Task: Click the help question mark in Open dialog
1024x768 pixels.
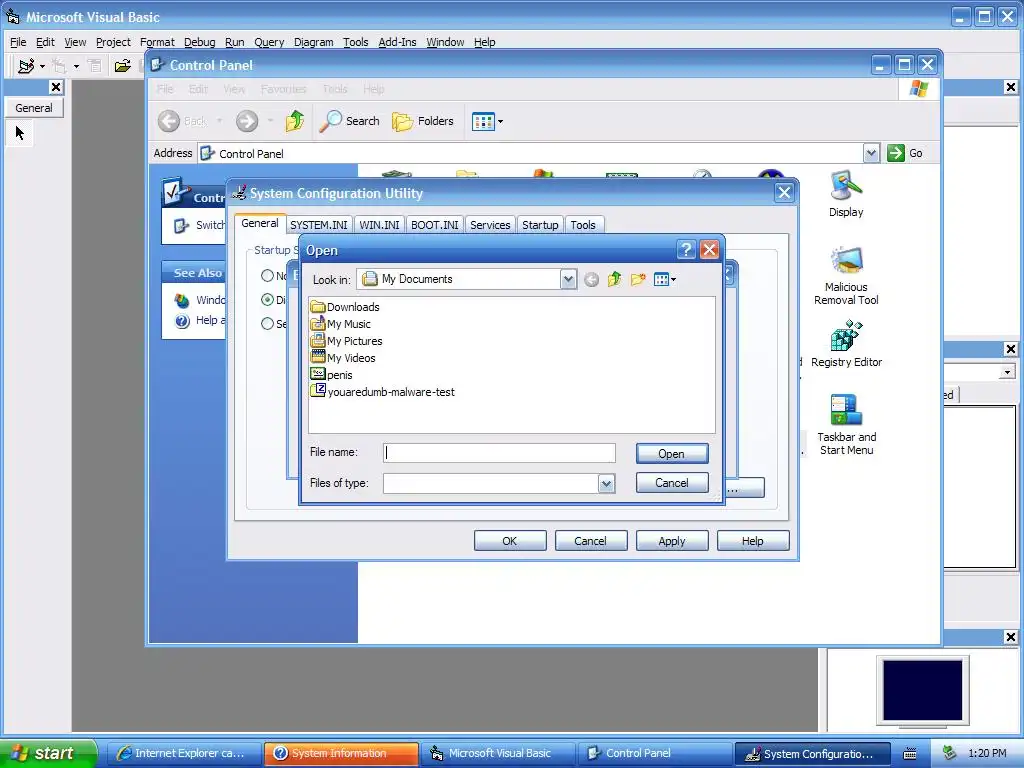Action: tap(686, 249)
